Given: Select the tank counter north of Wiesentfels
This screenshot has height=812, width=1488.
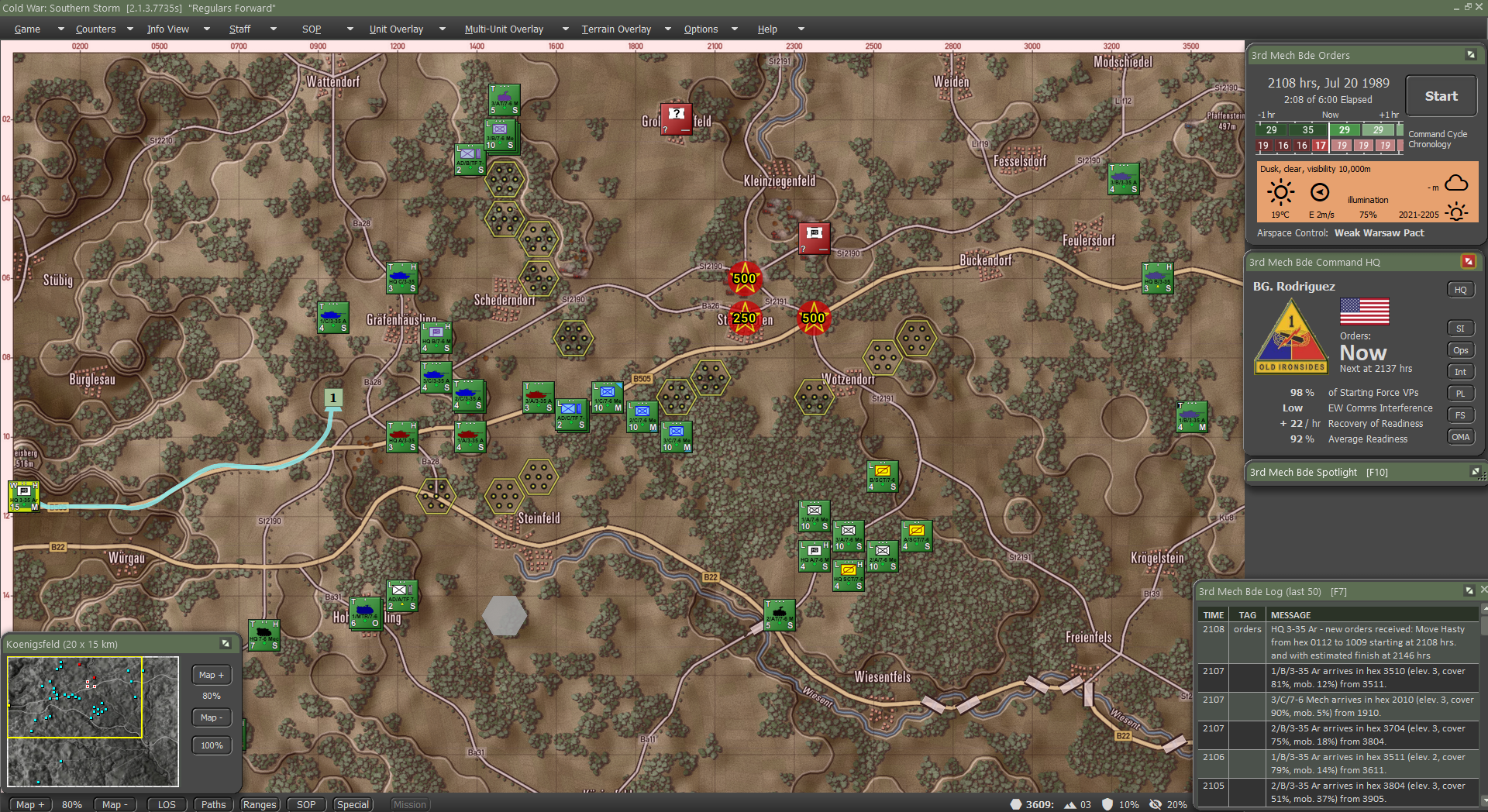Looking at the screenshot, I should [x=779, y=615].
